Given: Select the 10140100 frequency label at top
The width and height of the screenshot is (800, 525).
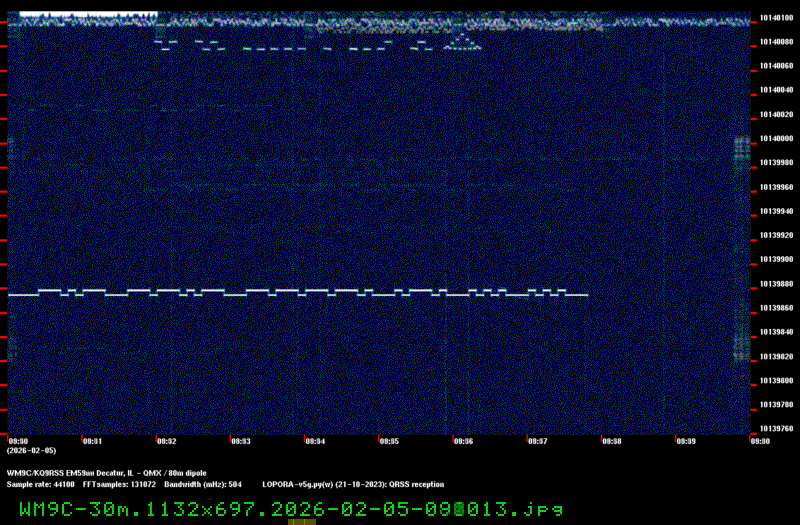Looking at the screenshot, I should (776, 17).
